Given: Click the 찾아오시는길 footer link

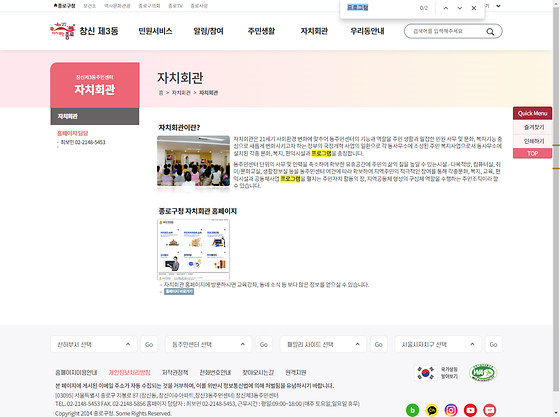Looking at the screenshot, I should 258,372.
